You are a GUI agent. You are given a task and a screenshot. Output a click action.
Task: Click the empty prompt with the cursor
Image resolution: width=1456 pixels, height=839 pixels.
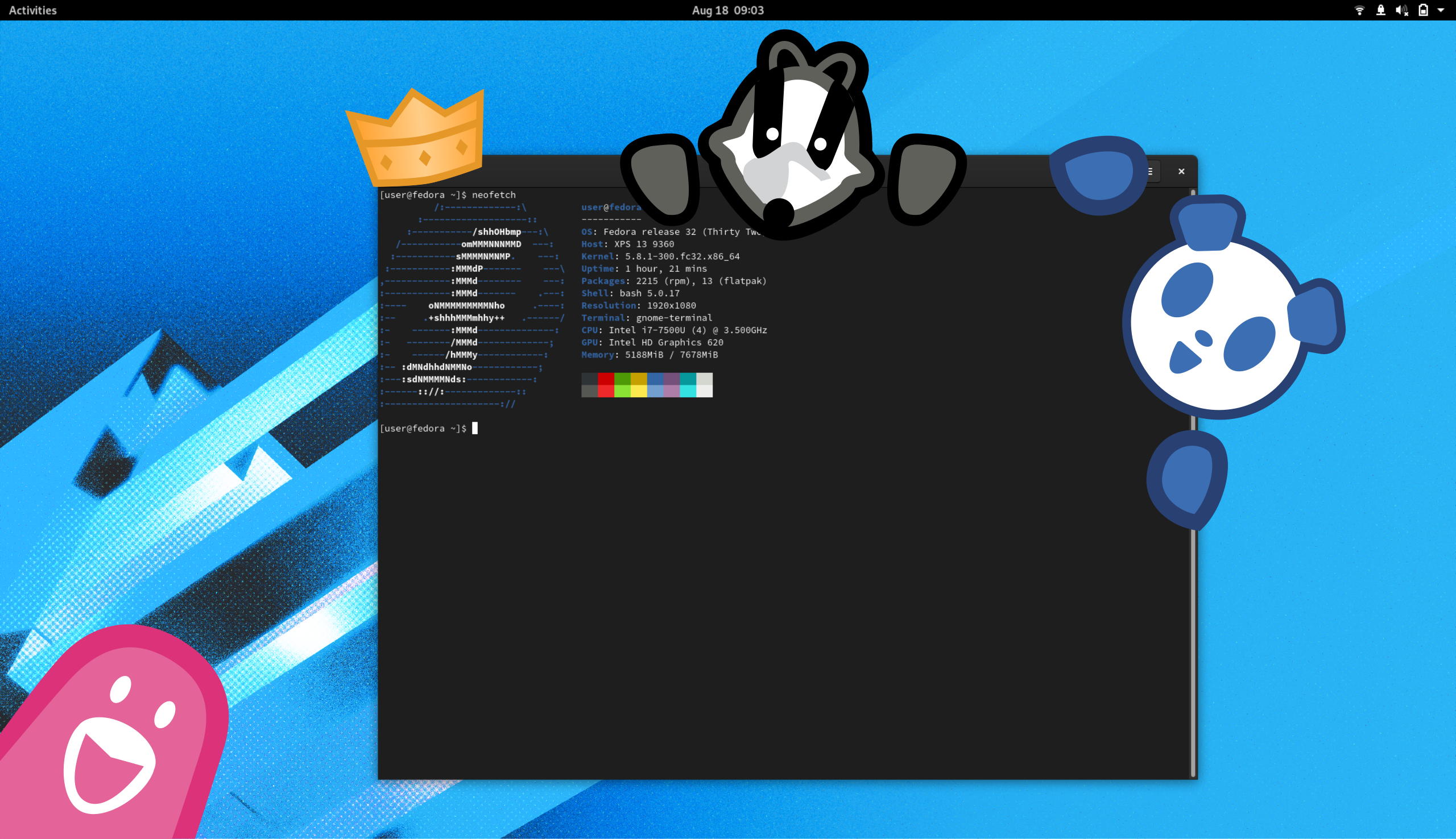[429, 428]
